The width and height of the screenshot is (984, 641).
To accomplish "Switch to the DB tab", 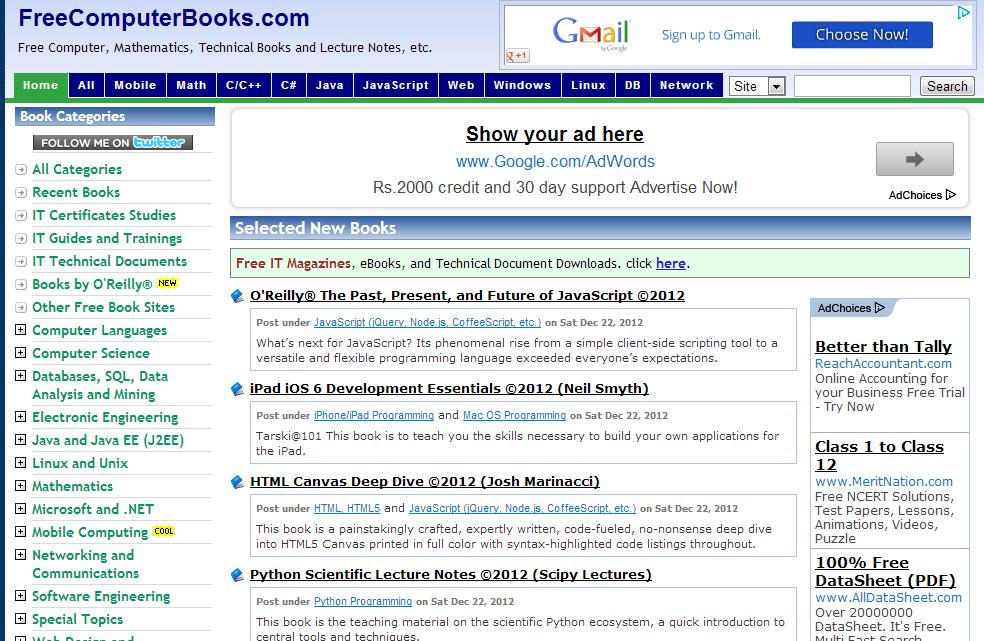I will pos(633,85).
